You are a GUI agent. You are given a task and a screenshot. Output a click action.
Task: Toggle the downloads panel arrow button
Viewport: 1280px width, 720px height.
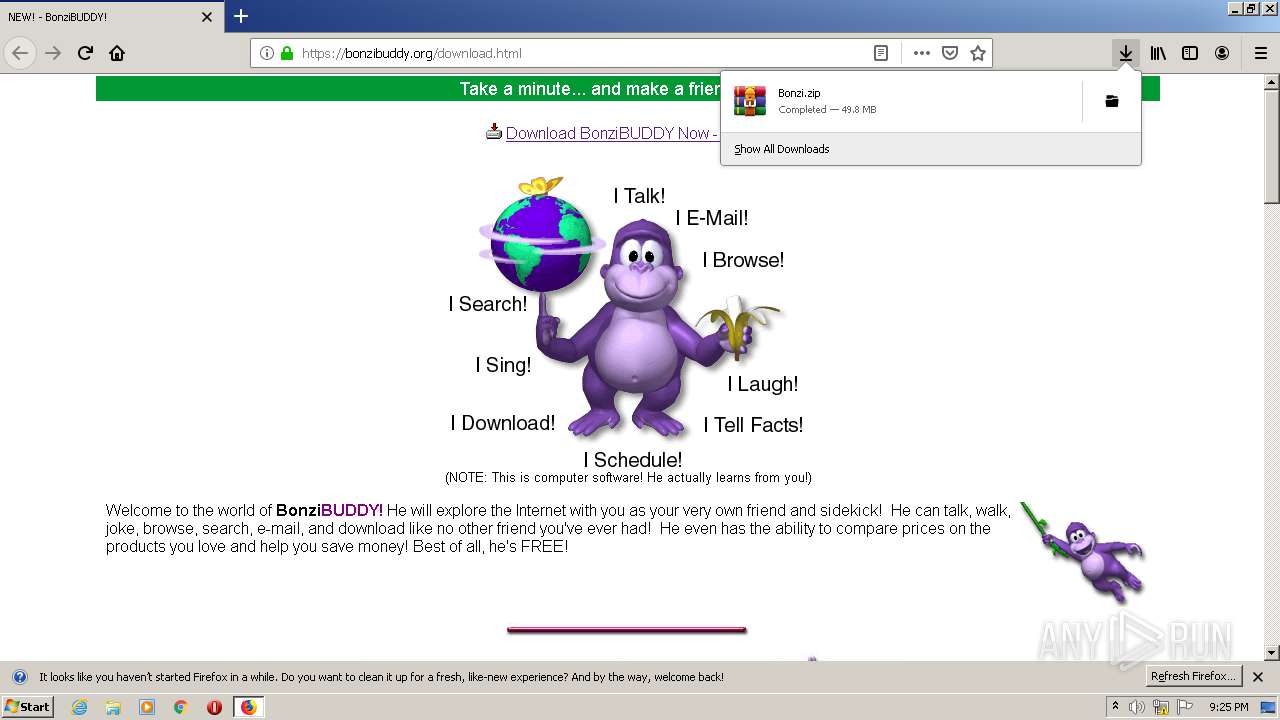[x=1126, y=53]
